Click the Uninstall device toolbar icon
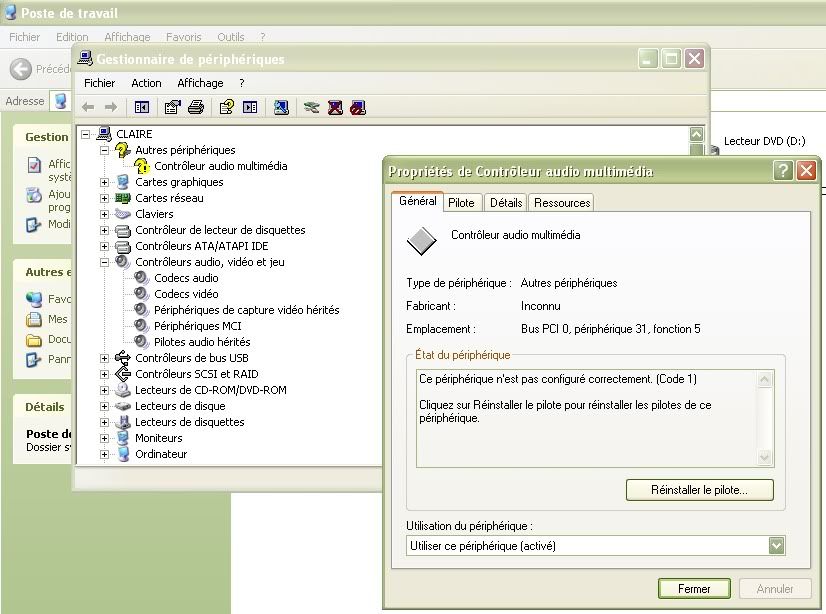Image resolution: width=826 pixels, height=614 pixels. 335,107
